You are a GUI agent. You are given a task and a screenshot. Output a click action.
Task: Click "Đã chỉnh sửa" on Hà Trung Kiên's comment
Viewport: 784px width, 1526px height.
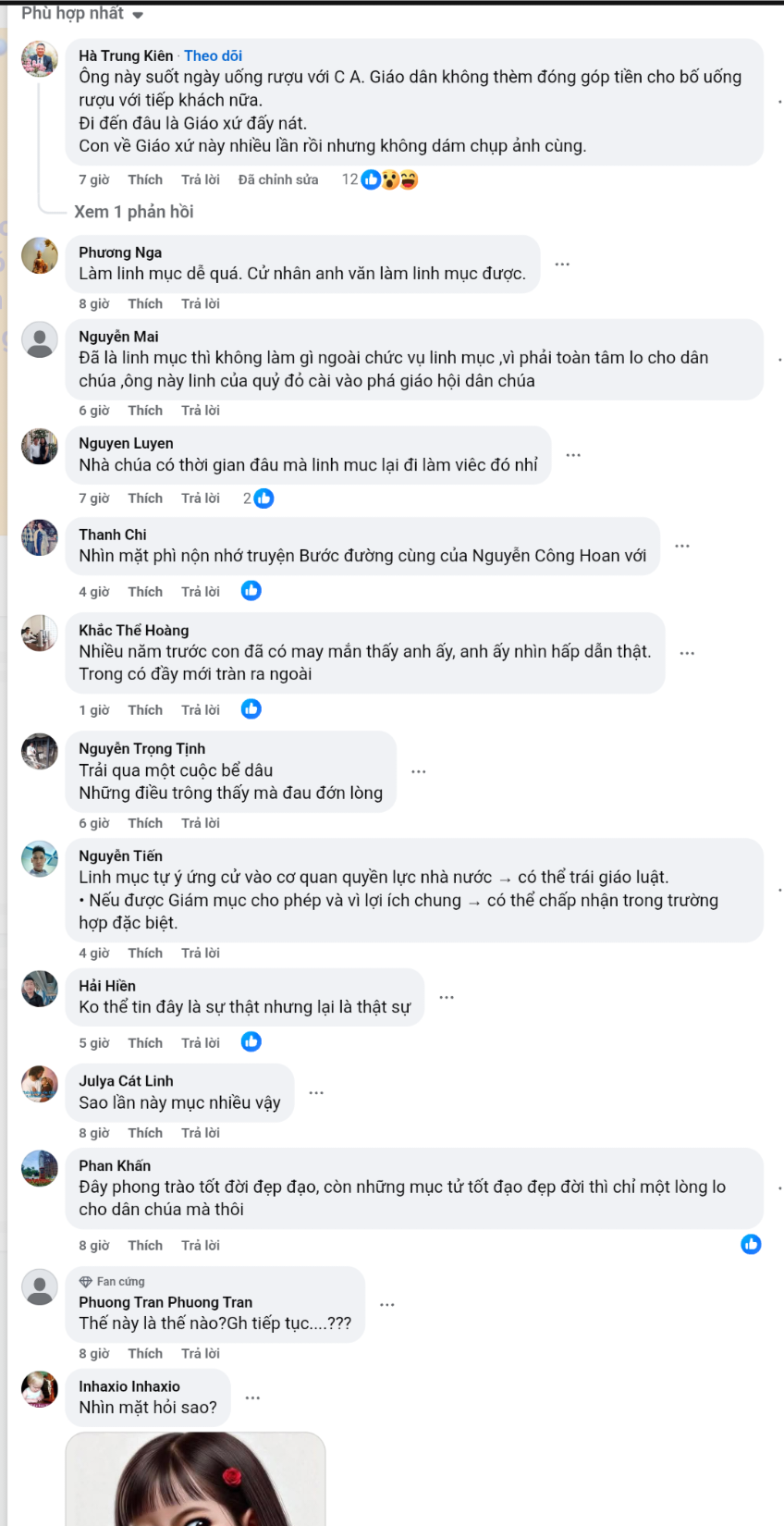click(x=278, y=179)
